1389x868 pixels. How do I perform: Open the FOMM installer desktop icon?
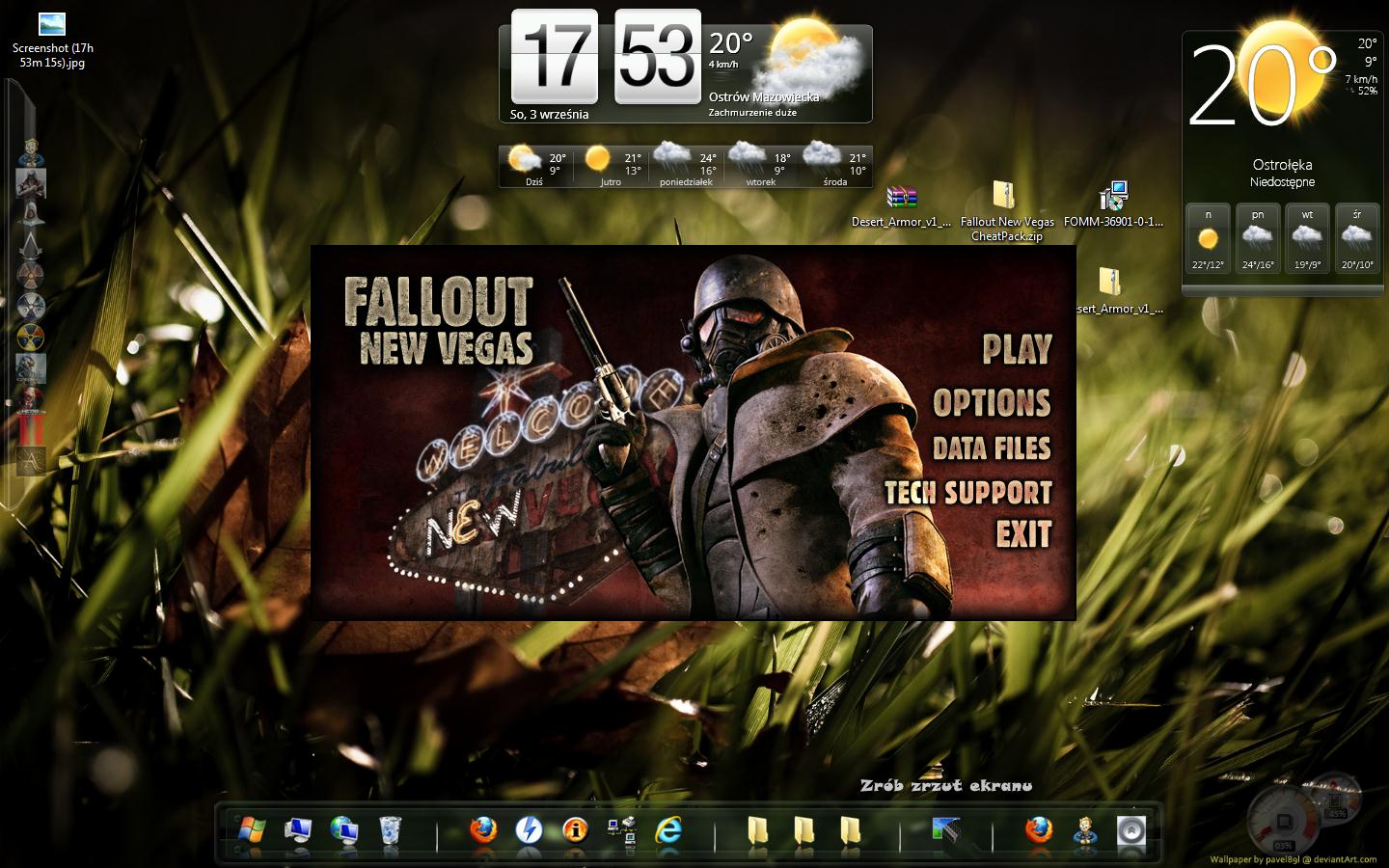[x=1113, y=198]
